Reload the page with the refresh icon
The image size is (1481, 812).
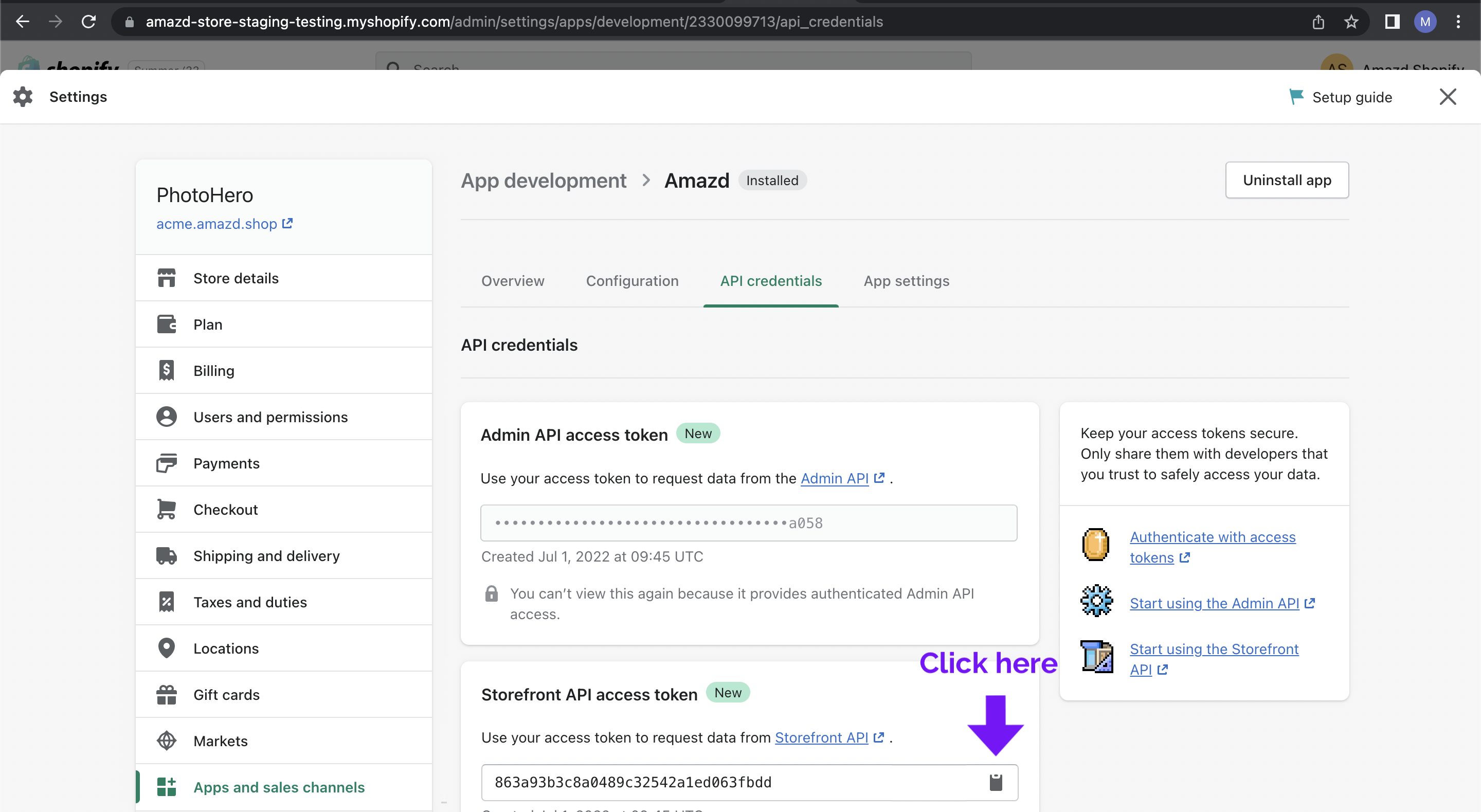[88, 22]
